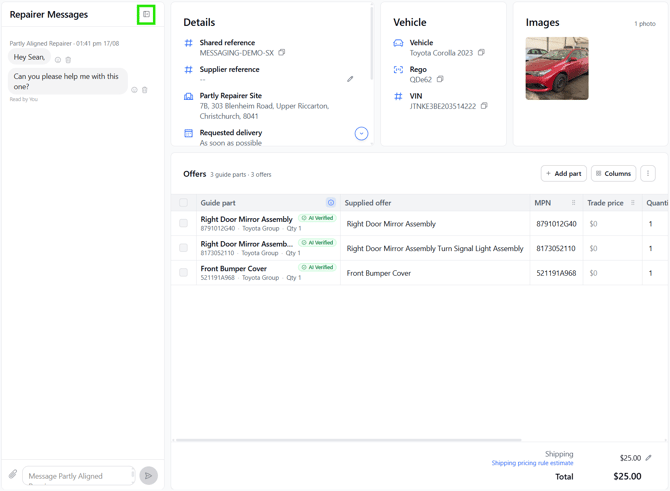Image resolution: width=670 pixels, height=491 pixels.
Task: Click supplied offer 'Right Door Mirror Assembly'
Action: point(391,224)
